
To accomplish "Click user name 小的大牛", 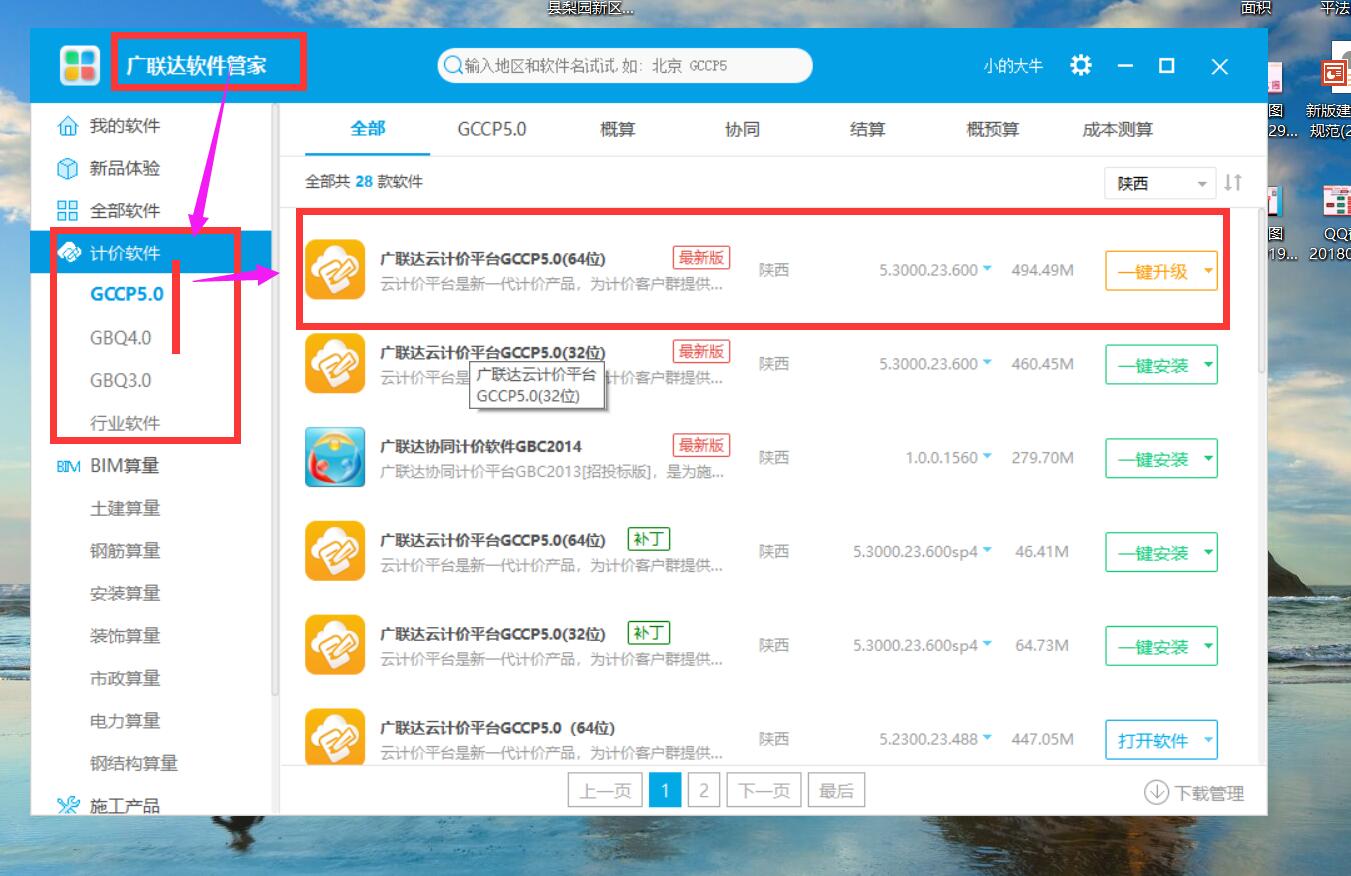I will pyautogui.click(x=1012, y=66).
